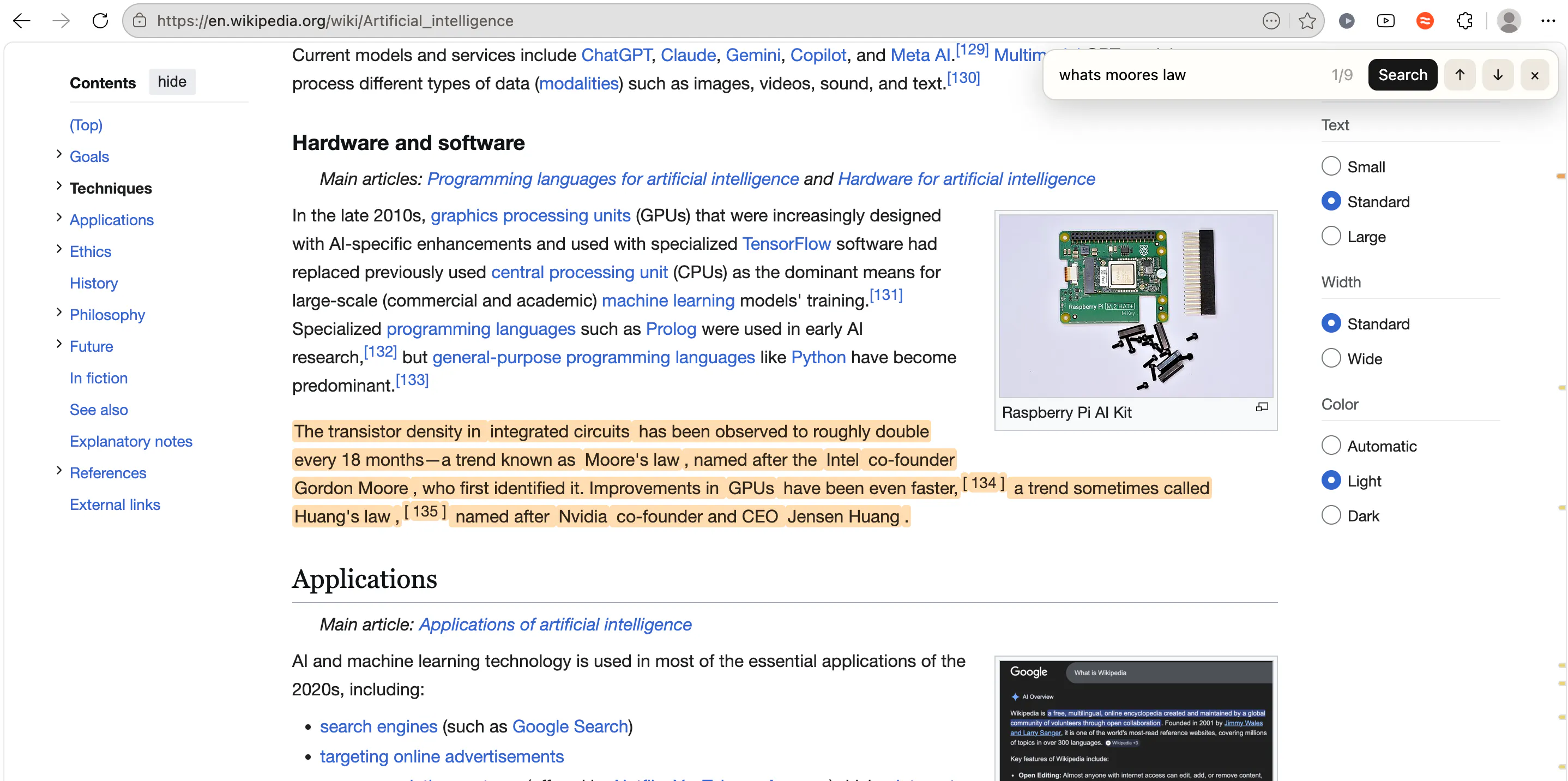Screen dimensions: 1568x781
Task: Follow the graphics processing units link
Action: click(530, 215)
